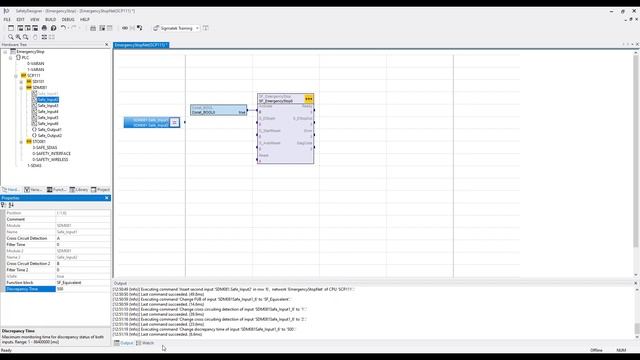
Task: Collapse the EmergencyStop root tree node
Action: (x=5, y=52)
